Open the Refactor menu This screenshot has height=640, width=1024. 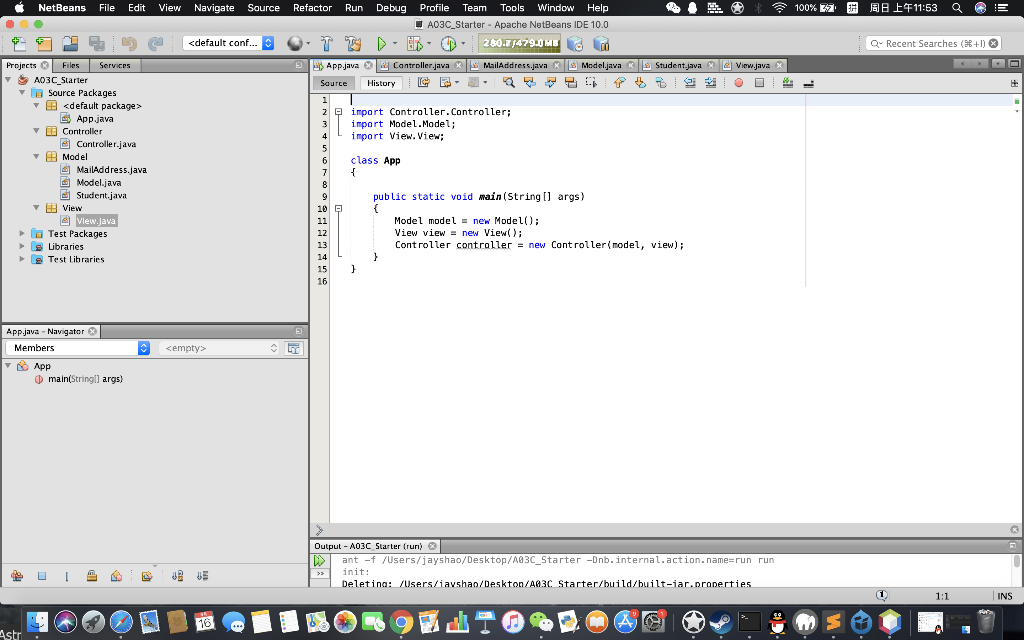312,6
